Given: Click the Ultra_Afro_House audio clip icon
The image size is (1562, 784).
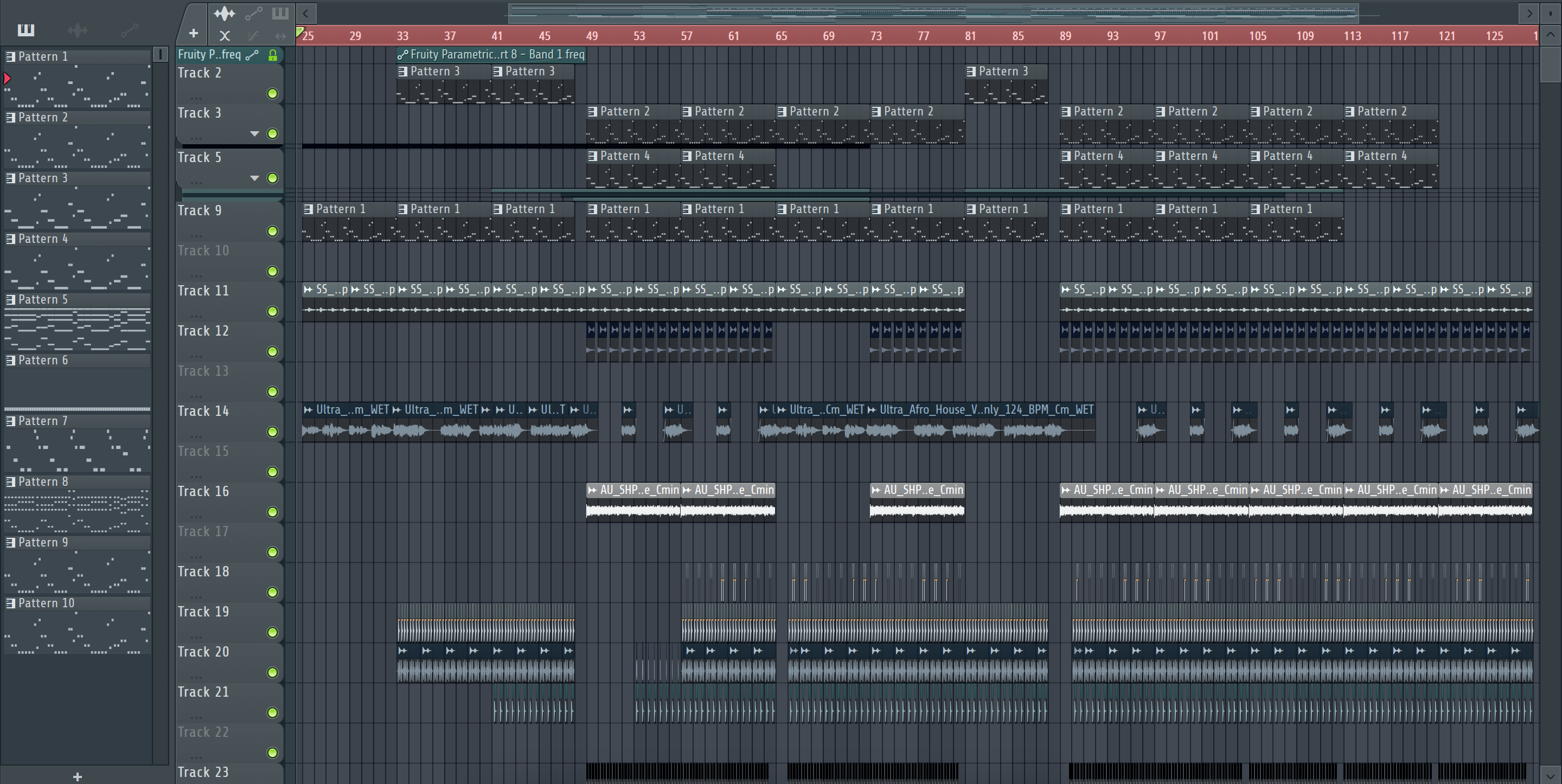Looking at the screenshot, I should click(x=872, y=410).
